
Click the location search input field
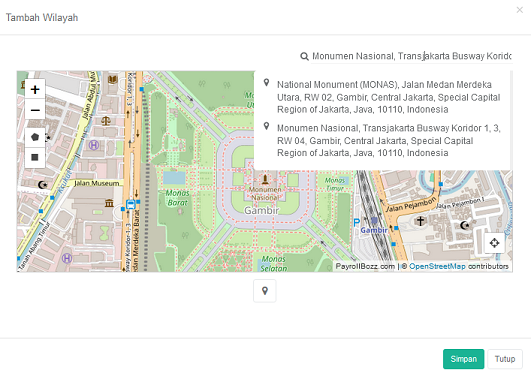click(411, 56)
